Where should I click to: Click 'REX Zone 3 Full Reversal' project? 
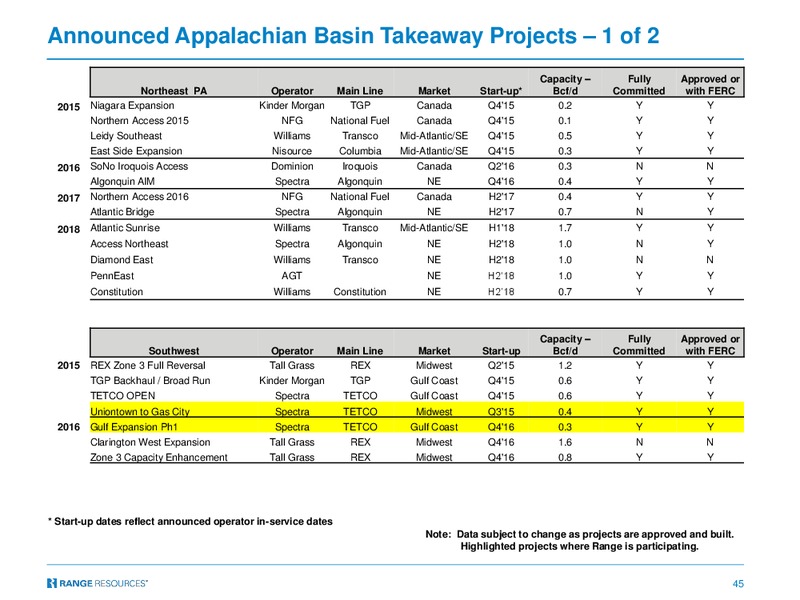coord(148,366)
